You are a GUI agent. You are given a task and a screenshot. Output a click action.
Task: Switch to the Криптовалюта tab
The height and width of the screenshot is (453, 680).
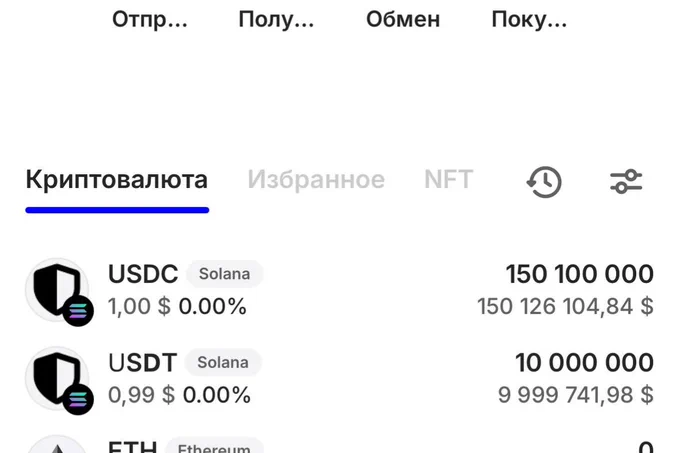pos(117,179)
